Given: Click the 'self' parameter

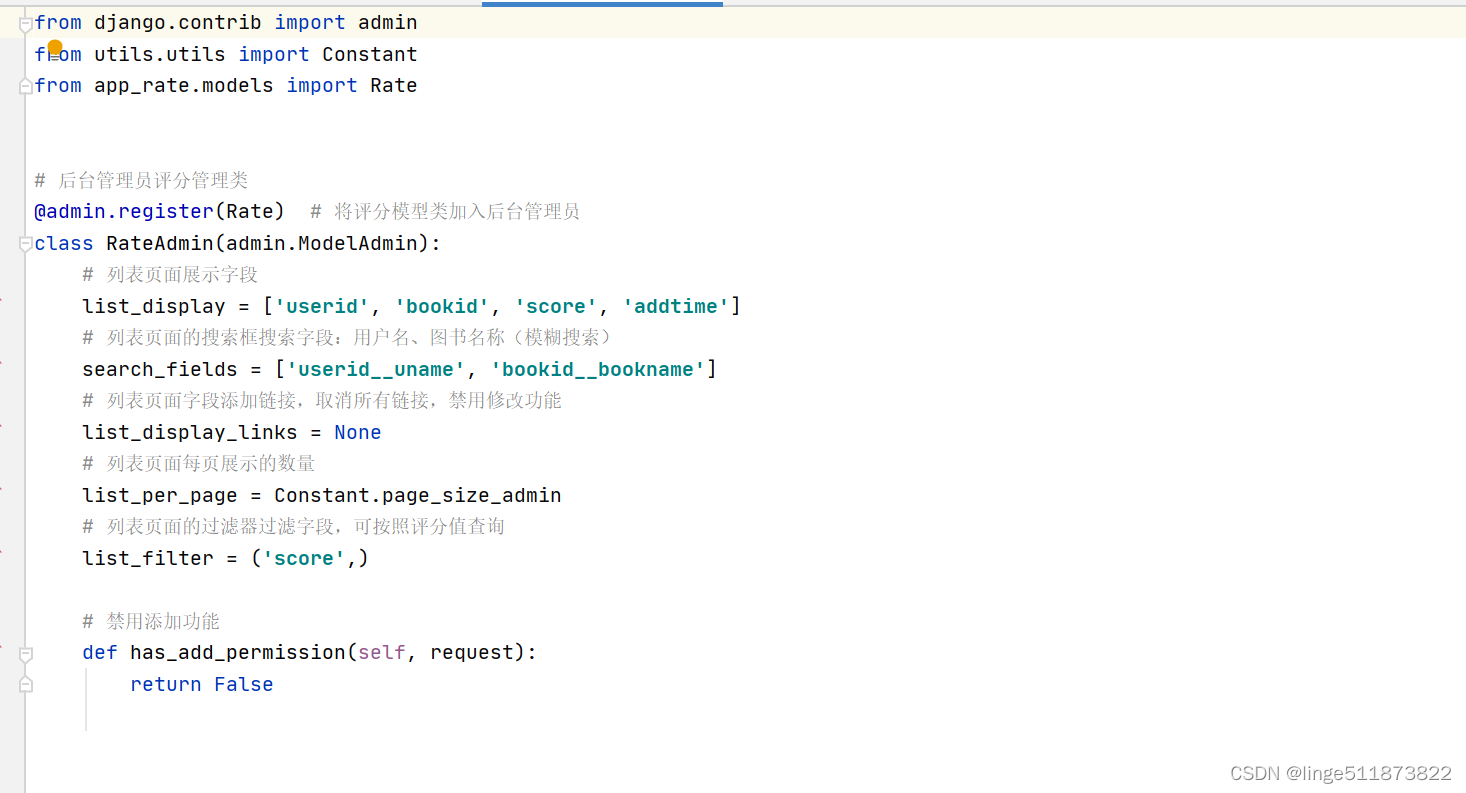Looking at the screenshot, I should tap(382, 652).
